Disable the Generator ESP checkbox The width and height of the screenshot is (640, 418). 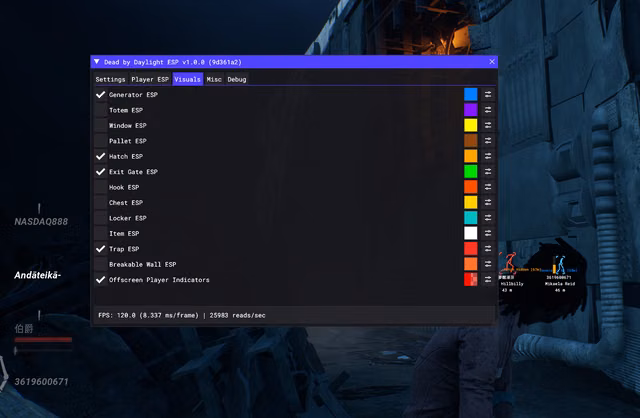point(100,94)
